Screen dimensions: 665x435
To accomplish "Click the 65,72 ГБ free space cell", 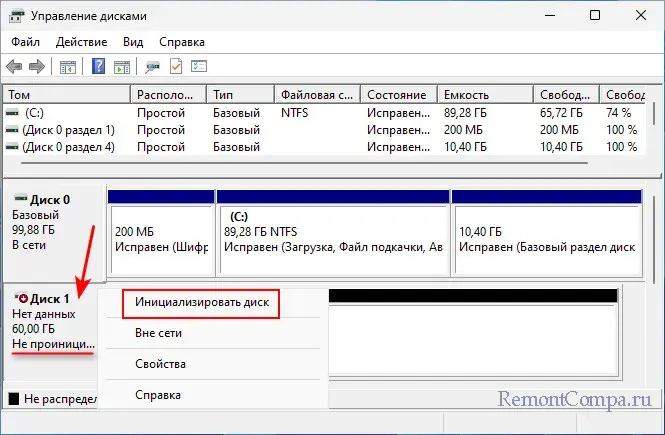I will [x=561, y=113].
